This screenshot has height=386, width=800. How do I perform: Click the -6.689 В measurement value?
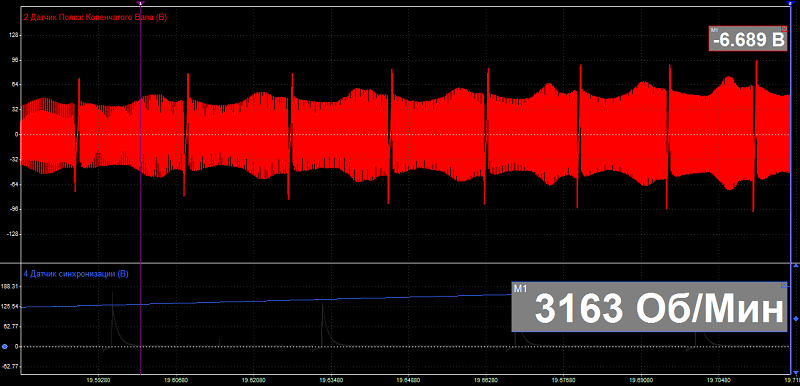[x=748, y=40]
